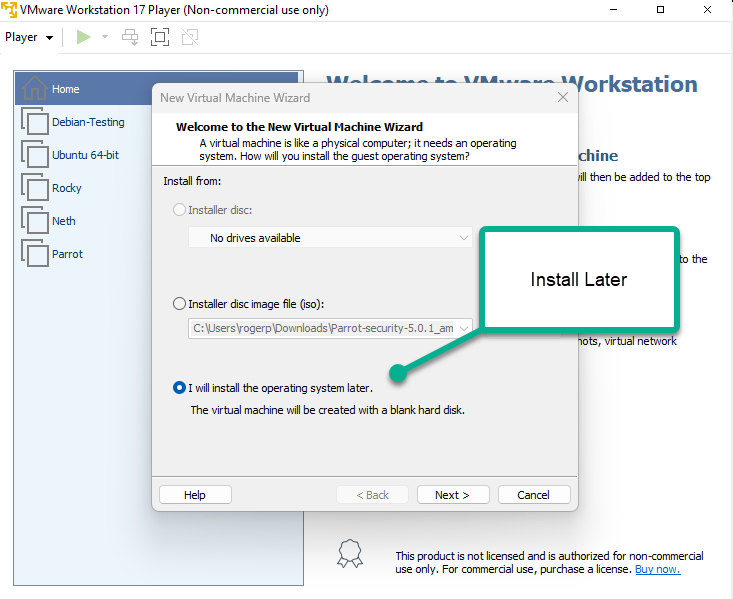Click the Unity mode toolbar icon
This screenshot has height=599, width=733.
tap(190, 37)
